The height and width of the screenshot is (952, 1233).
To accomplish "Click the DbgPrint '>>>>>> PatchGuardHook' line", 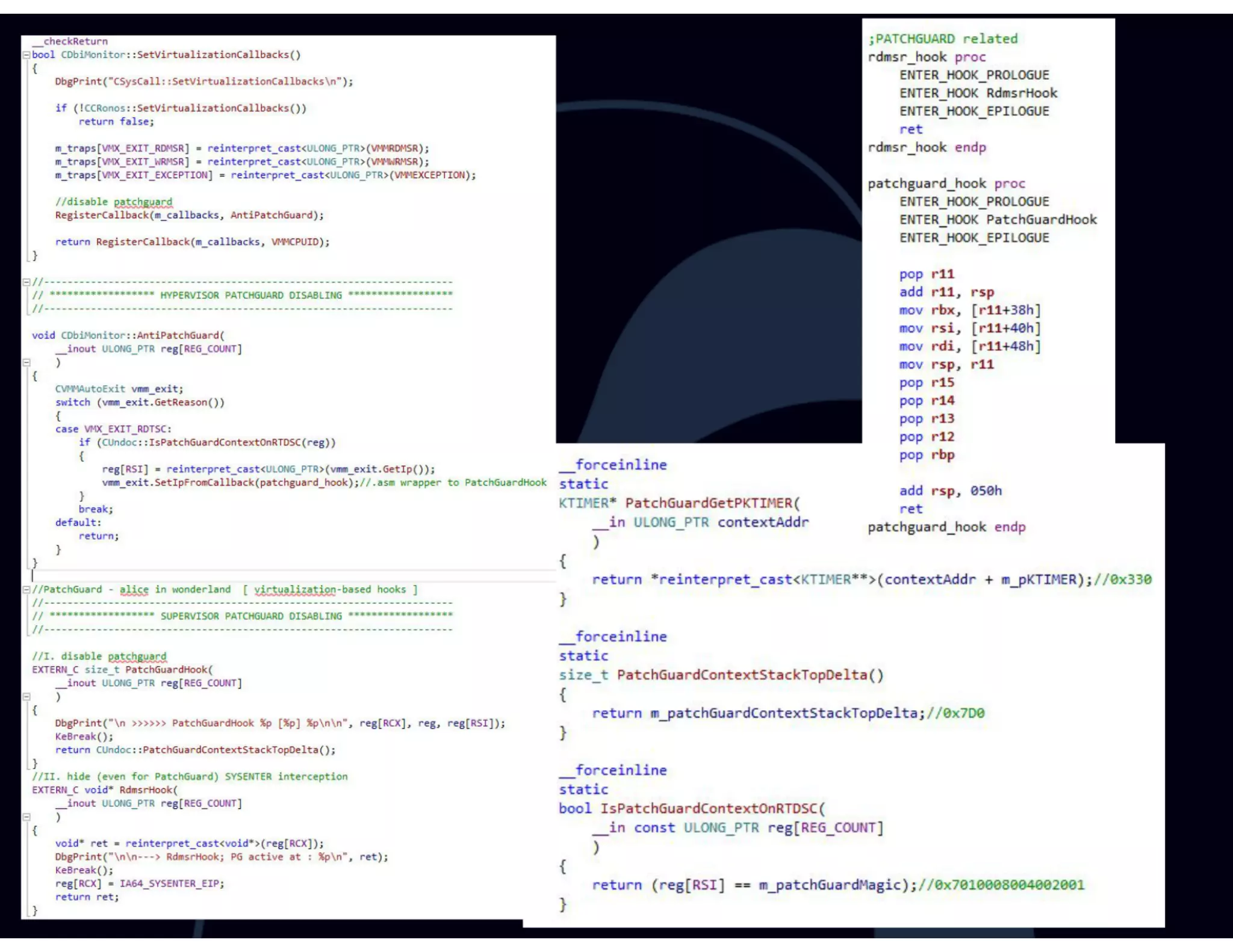I will pyautogui.click(x=280, y=723).
